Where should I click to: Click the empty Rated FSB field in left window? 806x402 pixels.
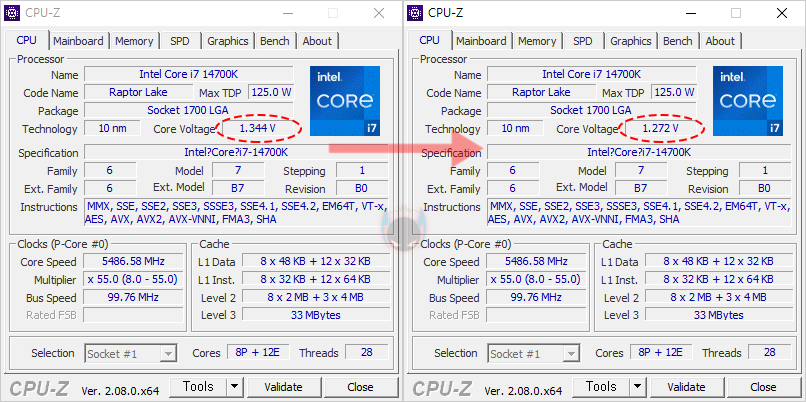133,315
